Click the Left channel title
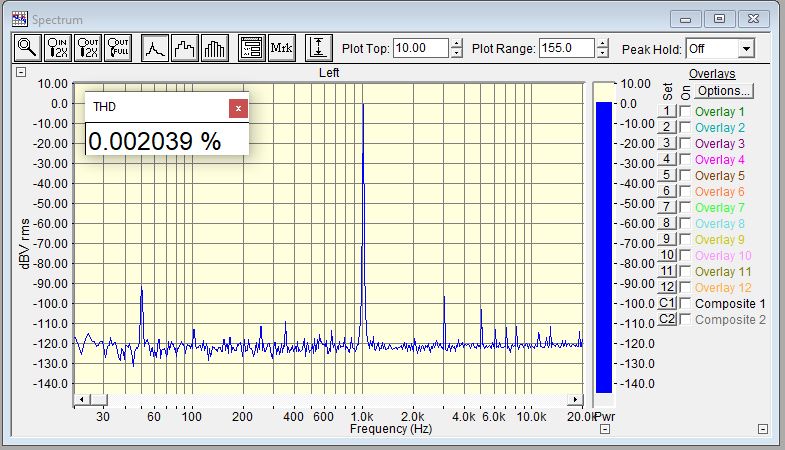 329,73
